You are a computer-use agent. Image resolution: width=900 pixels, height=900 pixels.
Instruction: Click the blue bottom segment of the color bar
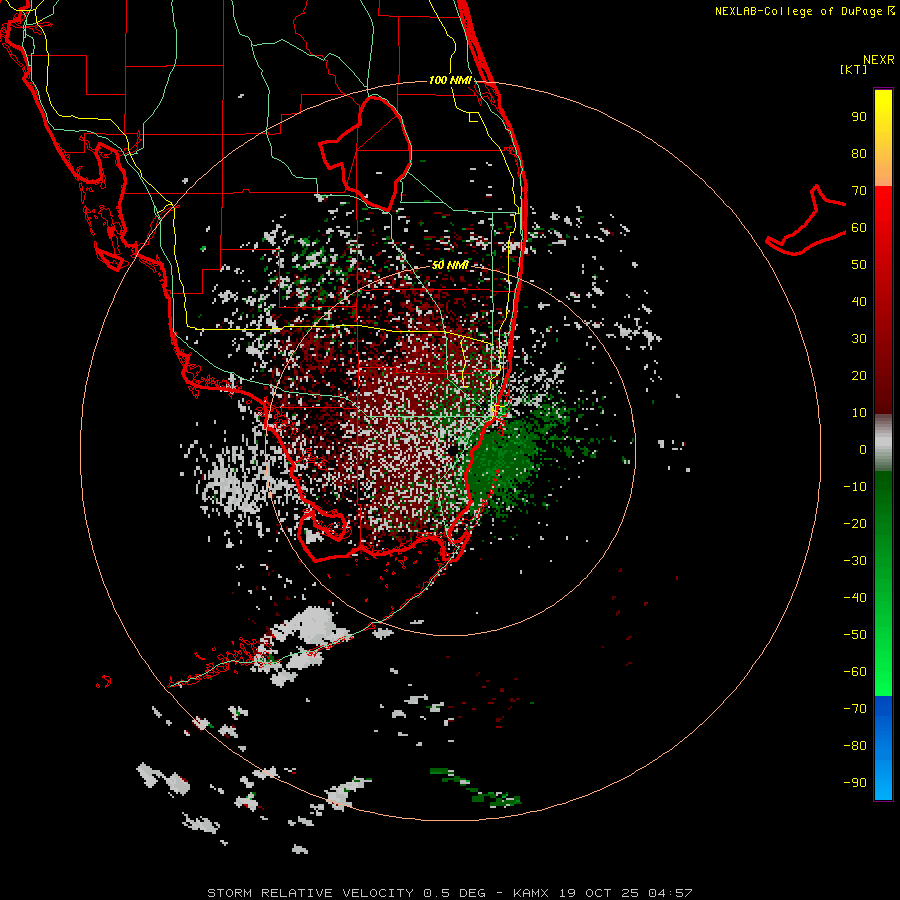(883, 748)
